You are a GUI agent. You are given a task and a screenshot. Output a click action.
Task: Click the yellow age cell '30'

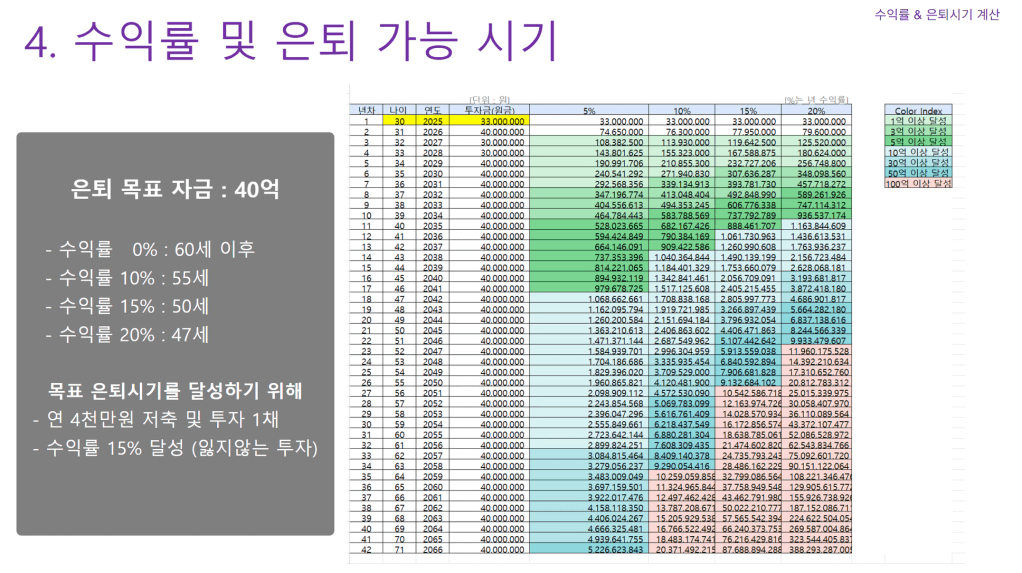[x=399, y=121]
